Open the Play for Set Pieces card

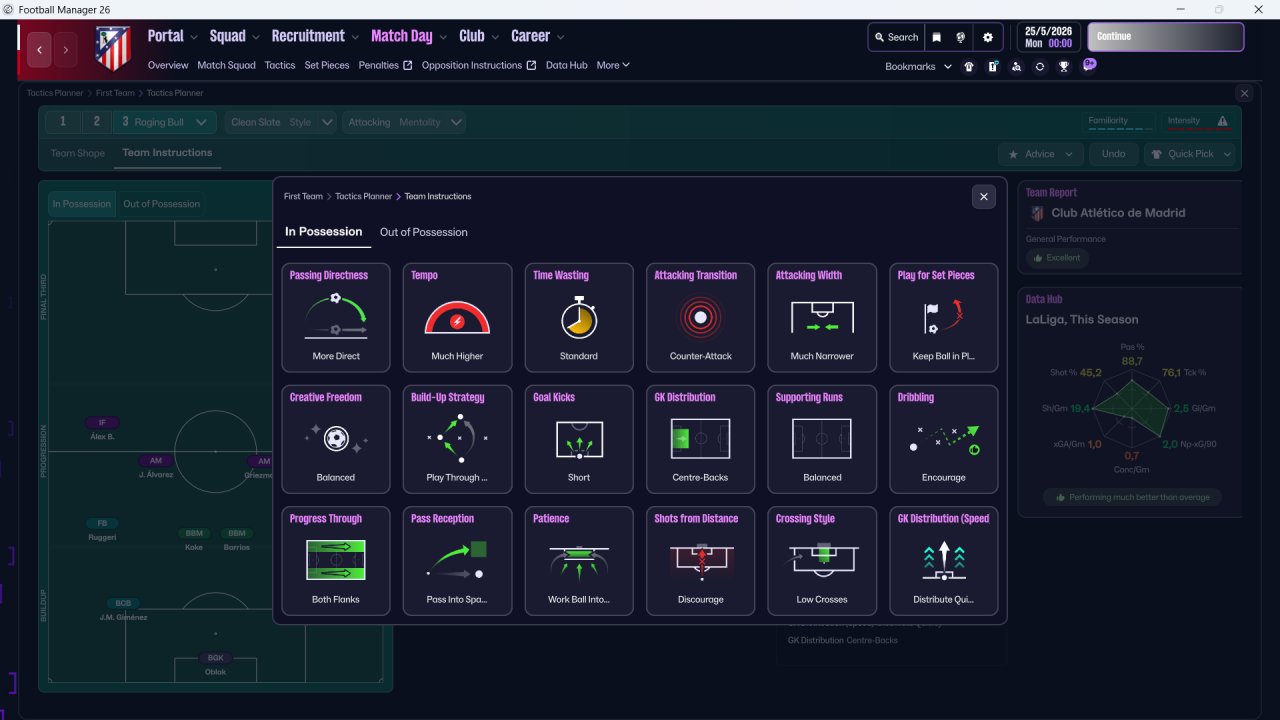[x=943, y=318]
